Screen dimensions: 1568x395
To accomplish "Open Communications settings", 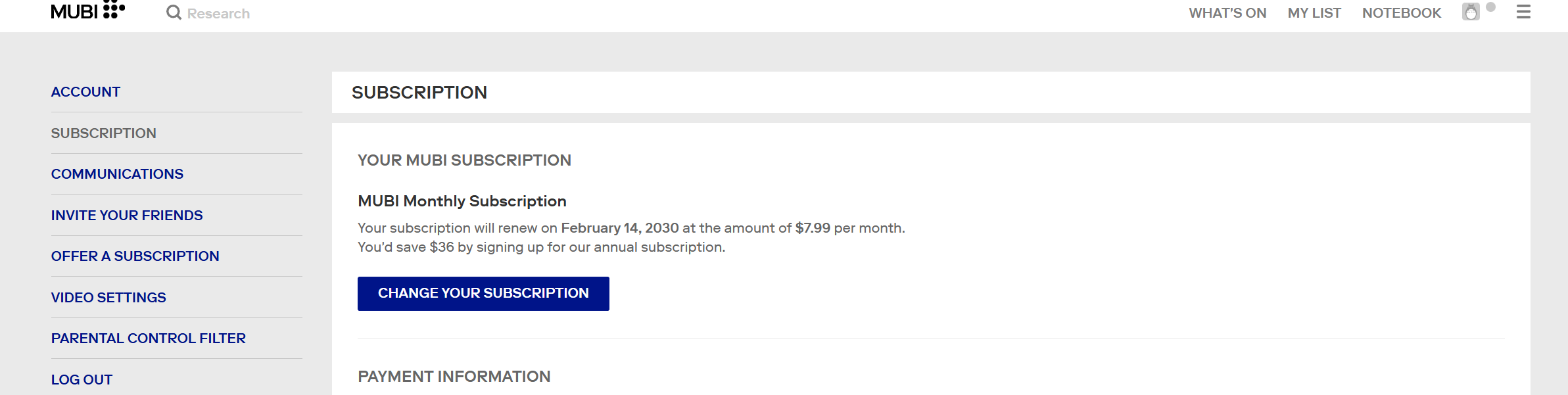I will [x=117, y=174].
